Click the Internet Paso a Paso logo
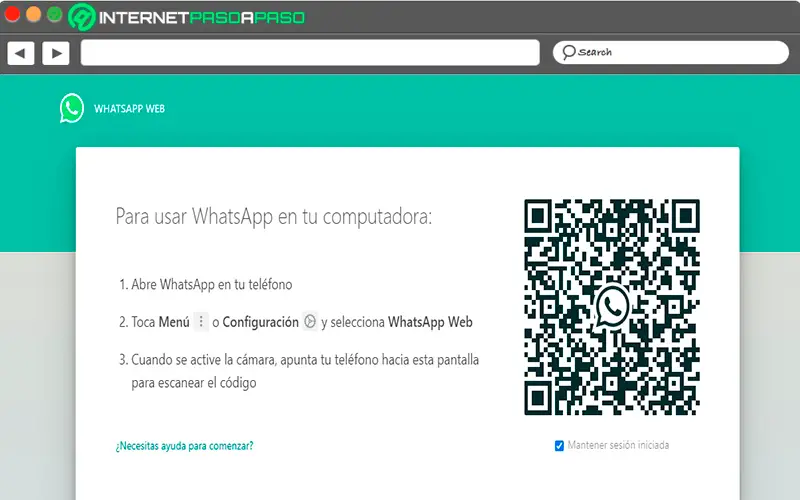 pyautogui.click(x=187, y=17)
